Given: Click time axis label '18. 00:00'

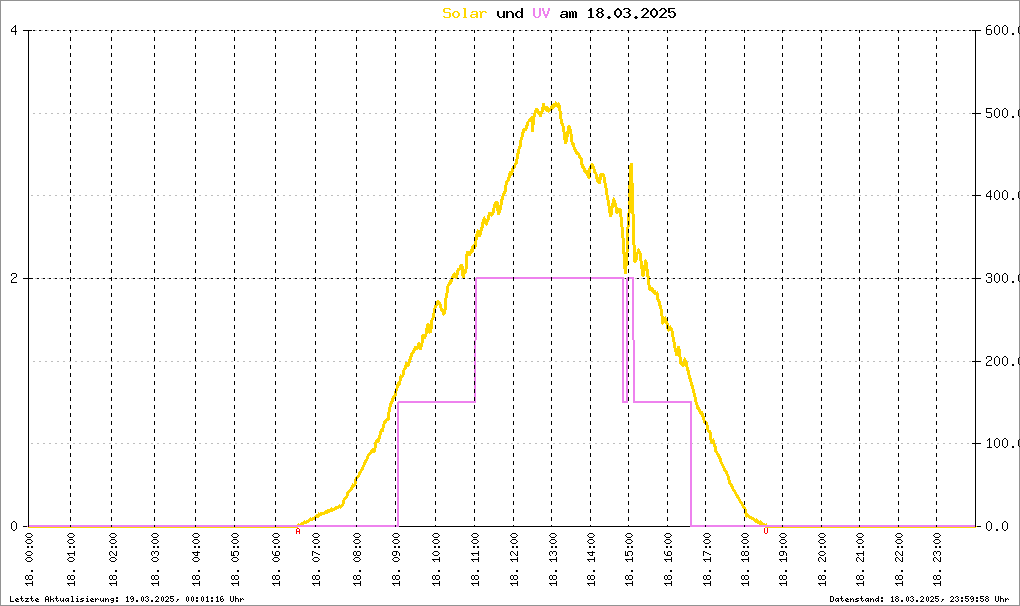Looking at the screenshot, I should point(30,559).
